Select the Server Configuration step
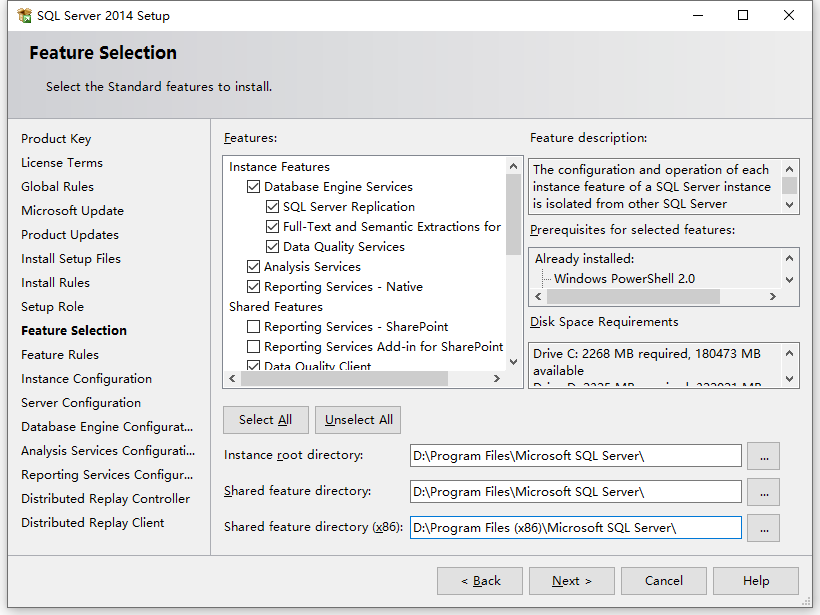820x615 pixels. click(81, 403)
